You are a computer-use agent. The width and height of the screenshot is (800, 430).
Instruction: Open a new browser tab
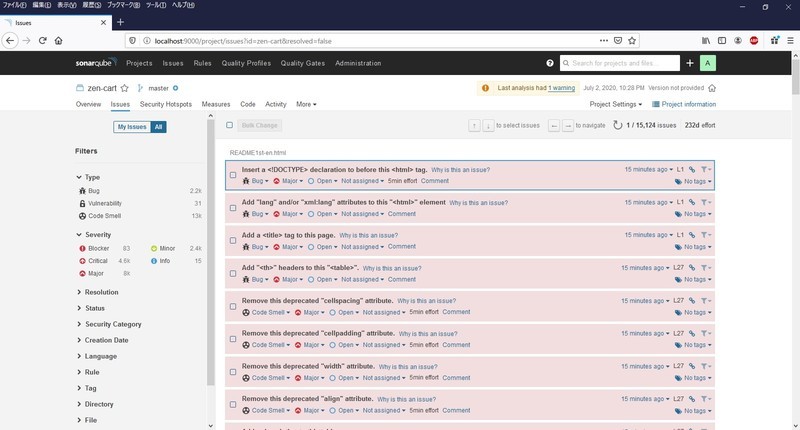click(120, 22)
